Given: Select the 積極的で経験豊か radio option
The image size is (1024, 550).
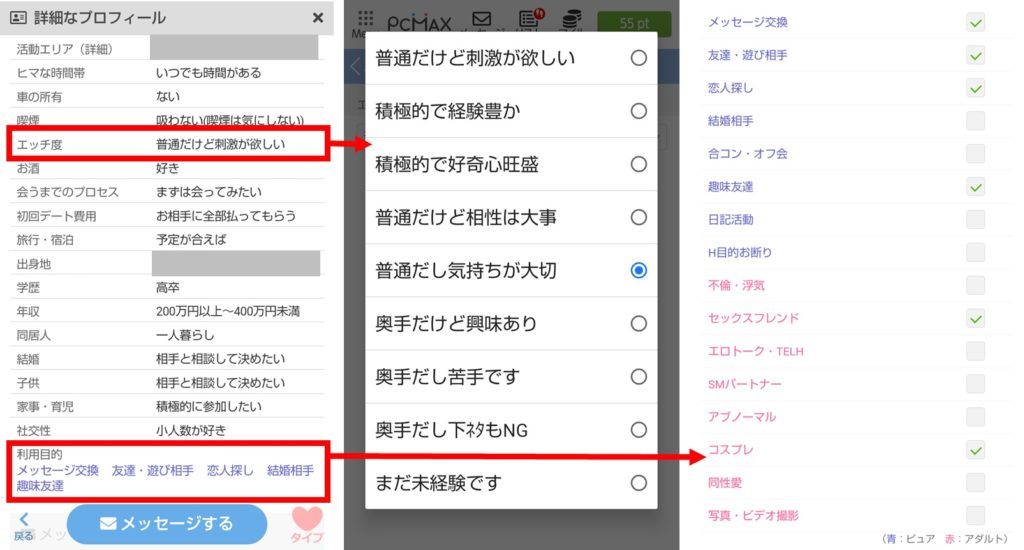Looking at the screenshot, I should 638,111.
